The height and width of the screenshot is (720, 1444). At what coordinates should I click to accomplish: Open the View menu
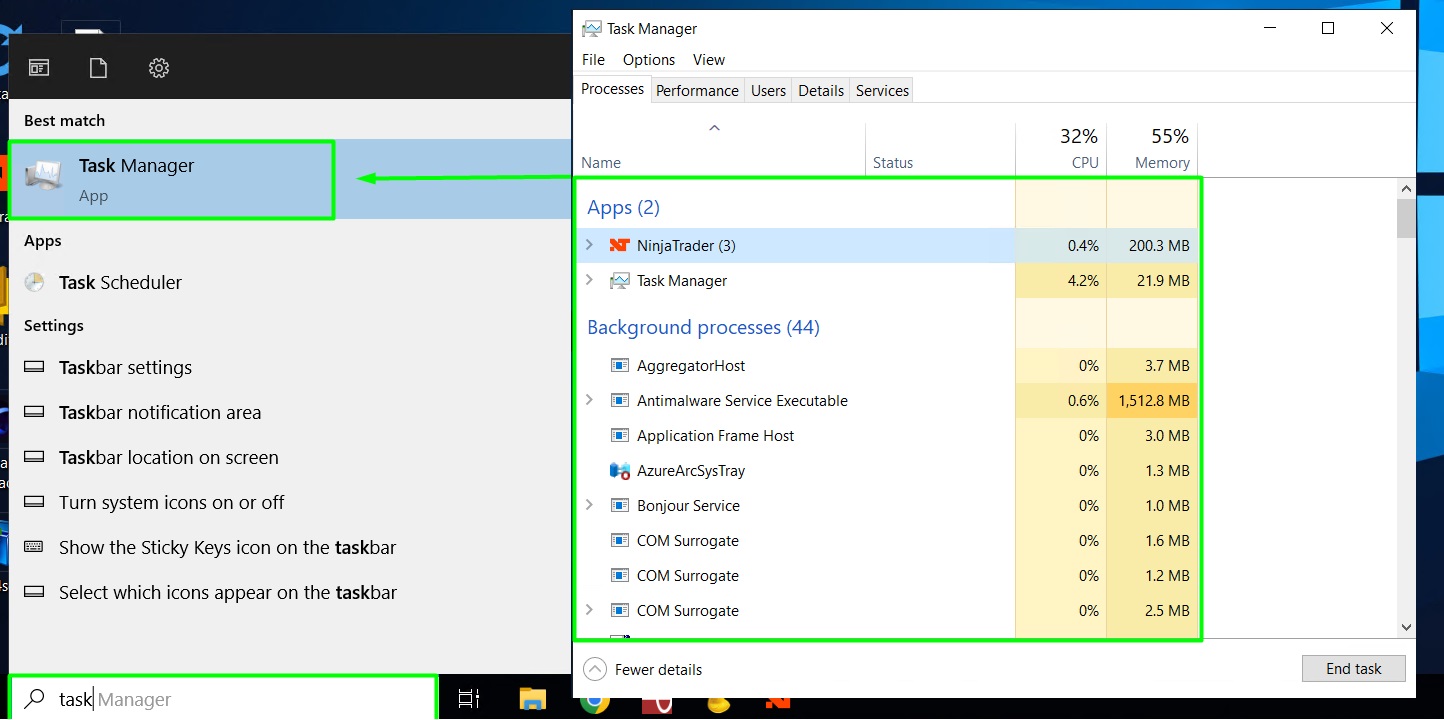(709, 59)
